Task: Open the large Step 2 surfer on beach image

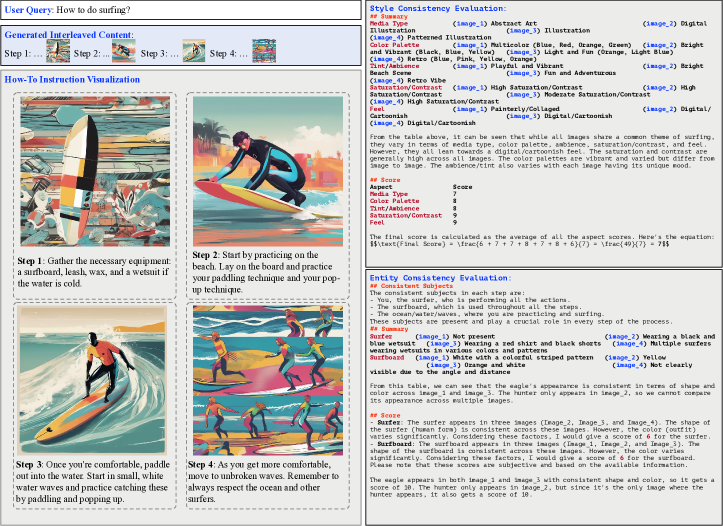Action: coord(268,171)
